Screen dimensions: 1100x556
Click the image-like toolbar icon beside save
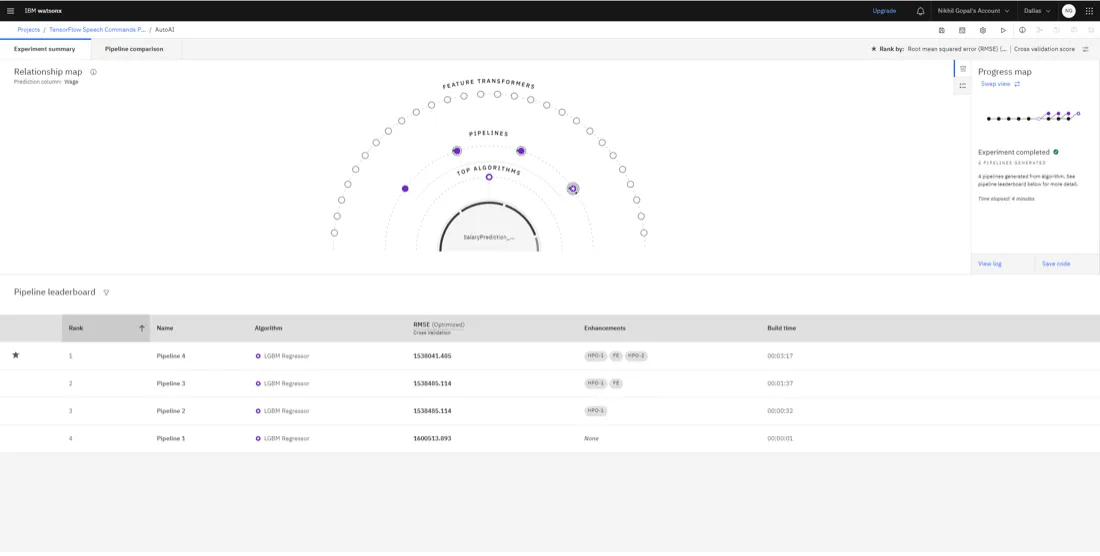coord(962,30)
